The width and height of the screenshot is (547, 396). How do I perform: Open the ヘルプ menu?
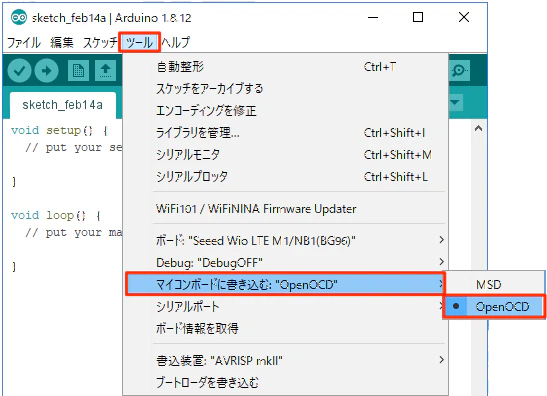tap(176, 43)
